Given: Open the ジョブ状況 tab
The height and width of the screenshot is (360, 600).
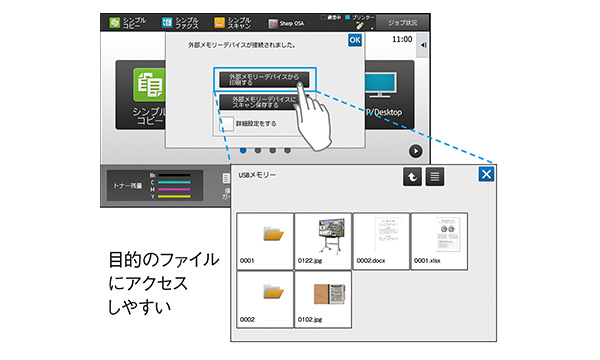Looking at the screenshot, I should tap(403, 23).
